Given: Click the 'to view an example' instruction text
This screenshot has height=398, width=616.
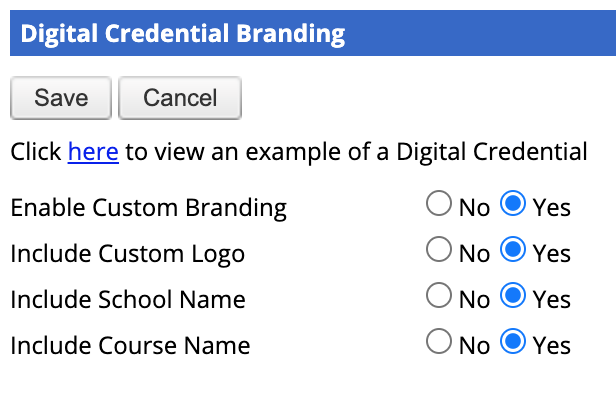Looking at the screenshot, I should pos(233,152).
